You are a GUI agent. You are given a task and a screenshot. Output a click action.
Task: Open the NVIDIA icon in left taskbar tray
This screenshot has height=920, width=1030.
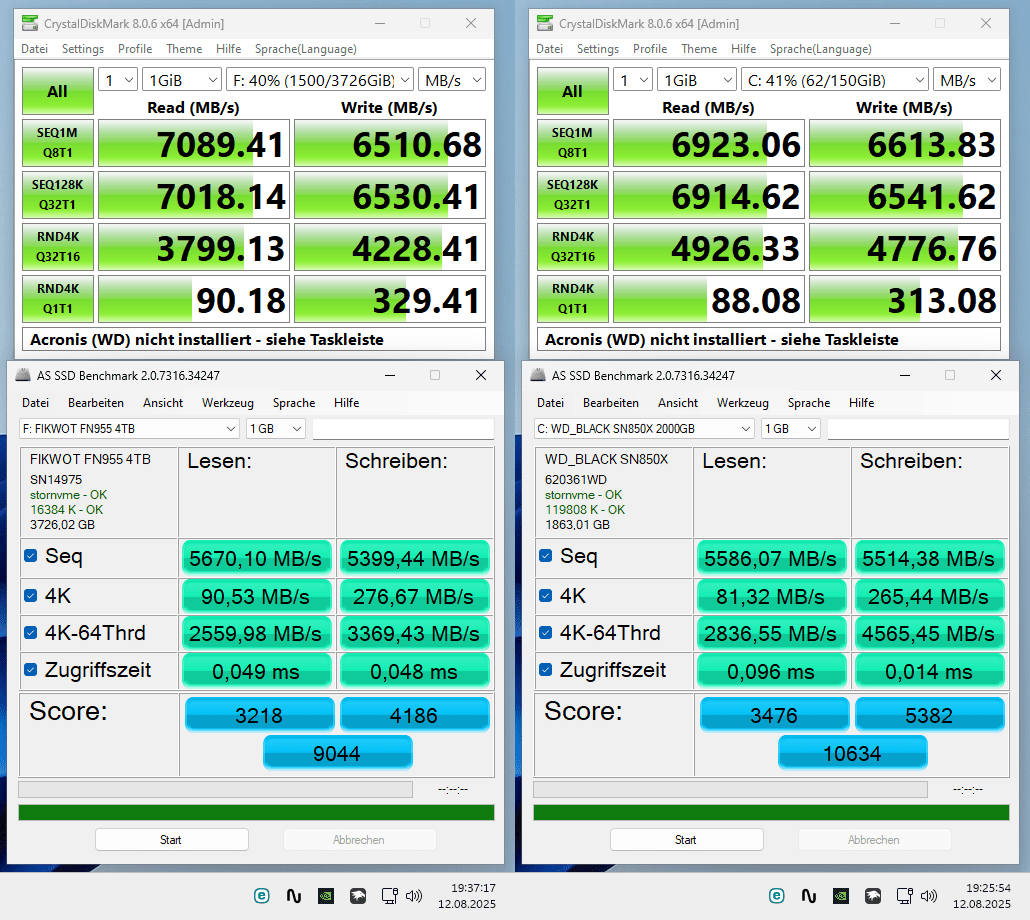tap(326, 896)
